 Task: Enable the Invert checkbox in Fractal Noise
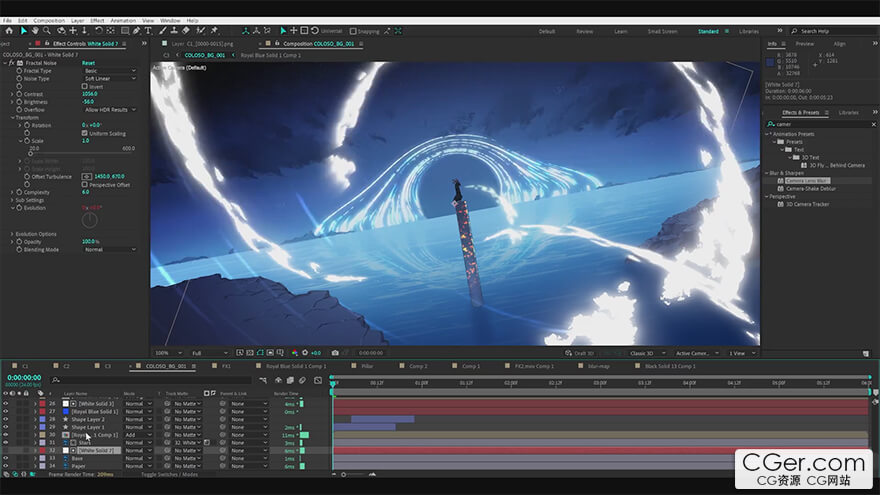(x=84, y=86)
